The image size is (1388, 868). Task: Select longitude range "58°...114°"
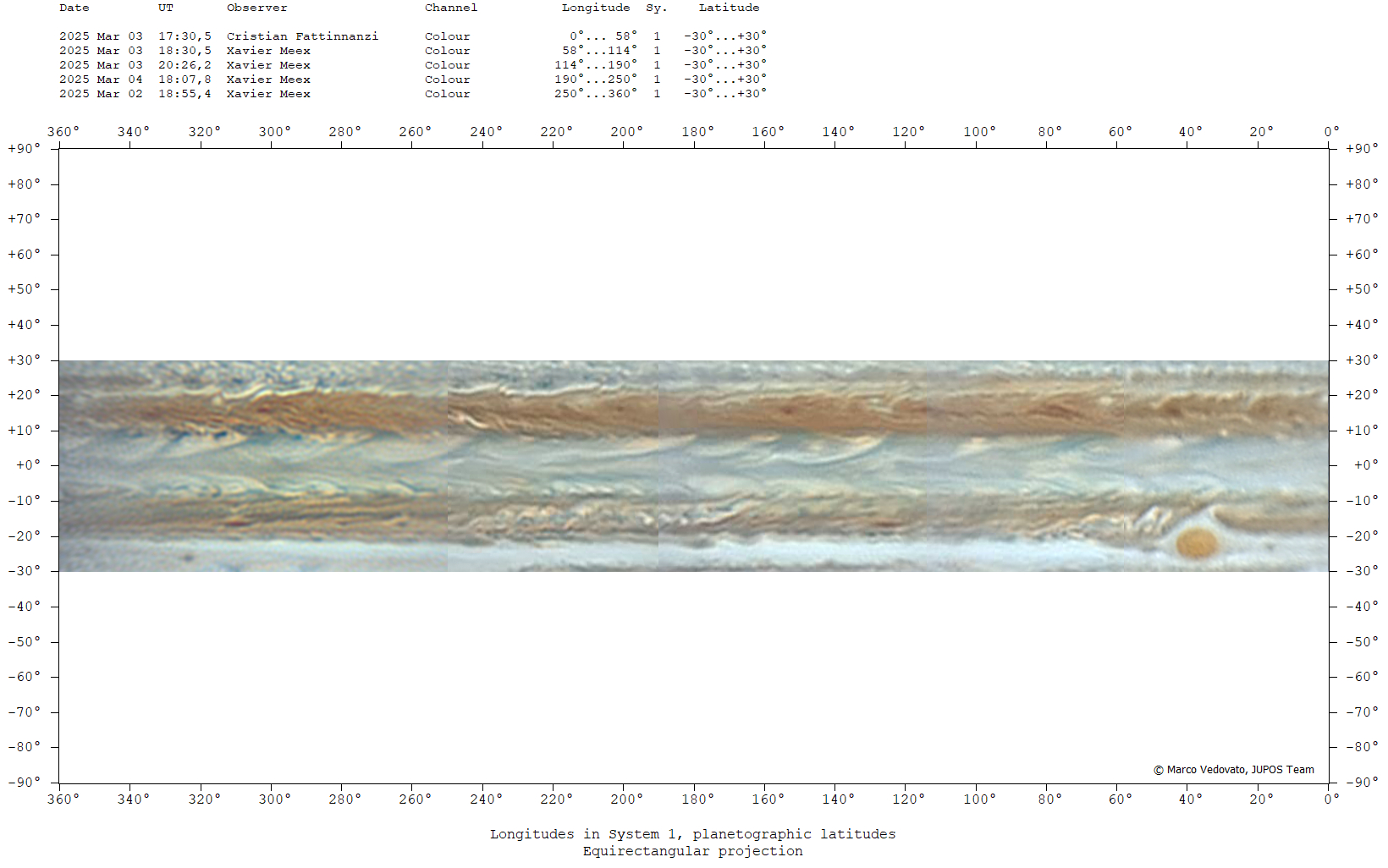(x=600, y=51)
